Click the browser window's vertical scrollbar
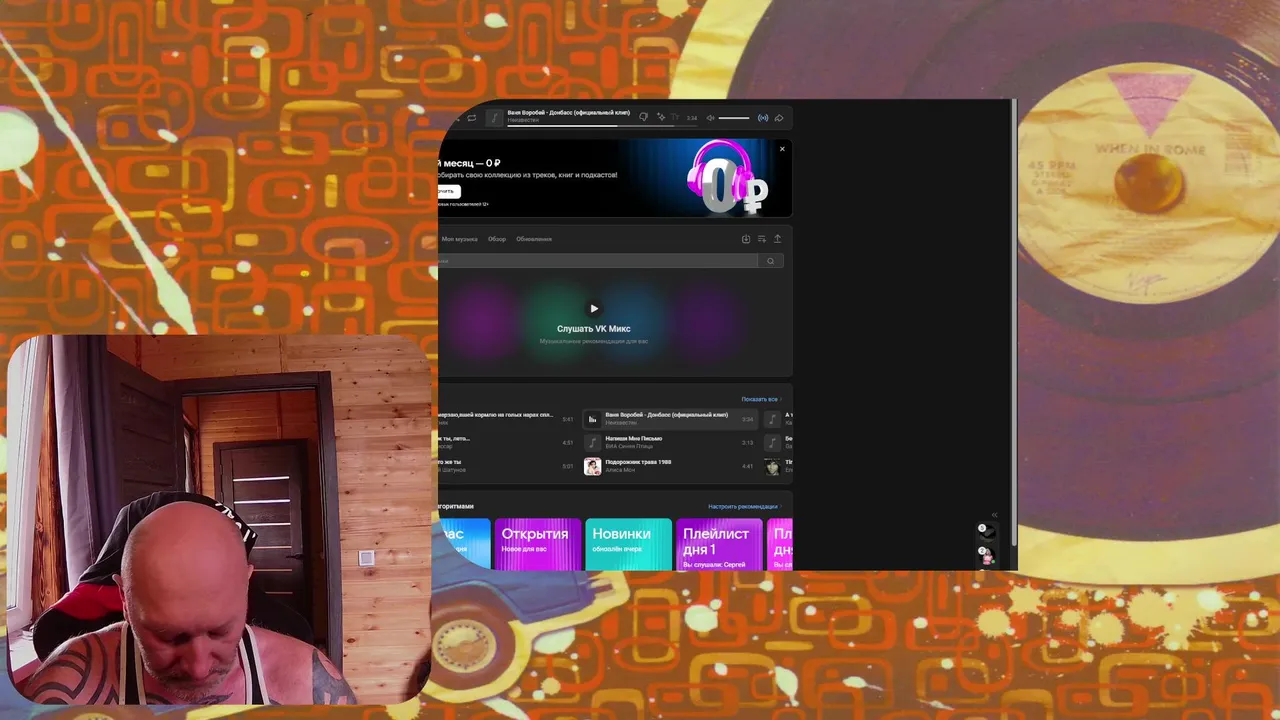Screen dimensions: 1280x720 pyautogui.click(x=1014, y=322)
